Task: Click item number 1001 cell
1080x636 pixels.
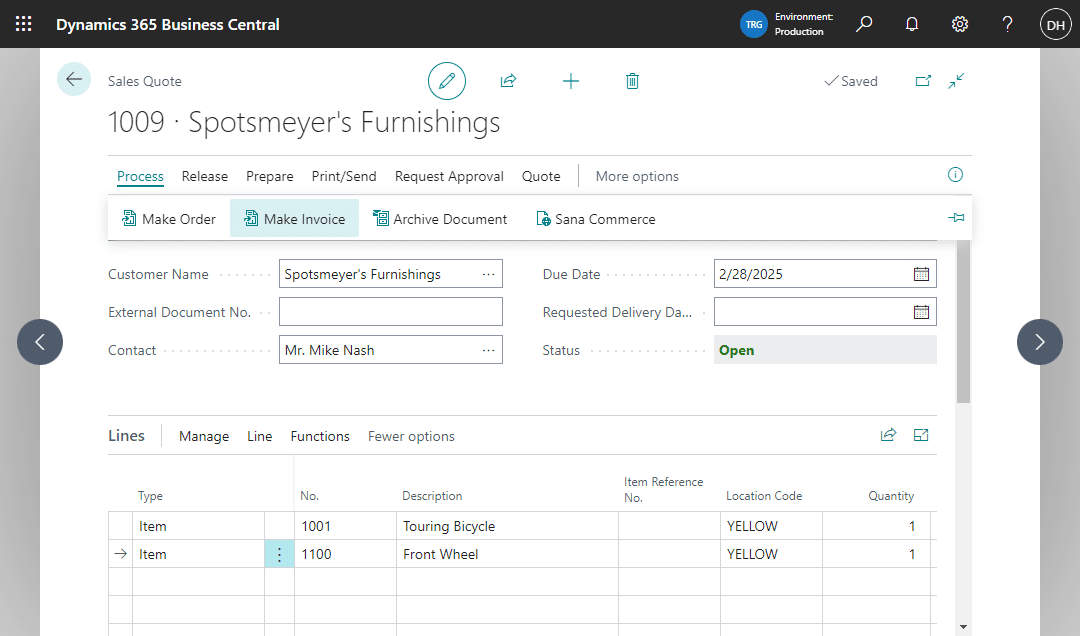Action: (345, 526)
